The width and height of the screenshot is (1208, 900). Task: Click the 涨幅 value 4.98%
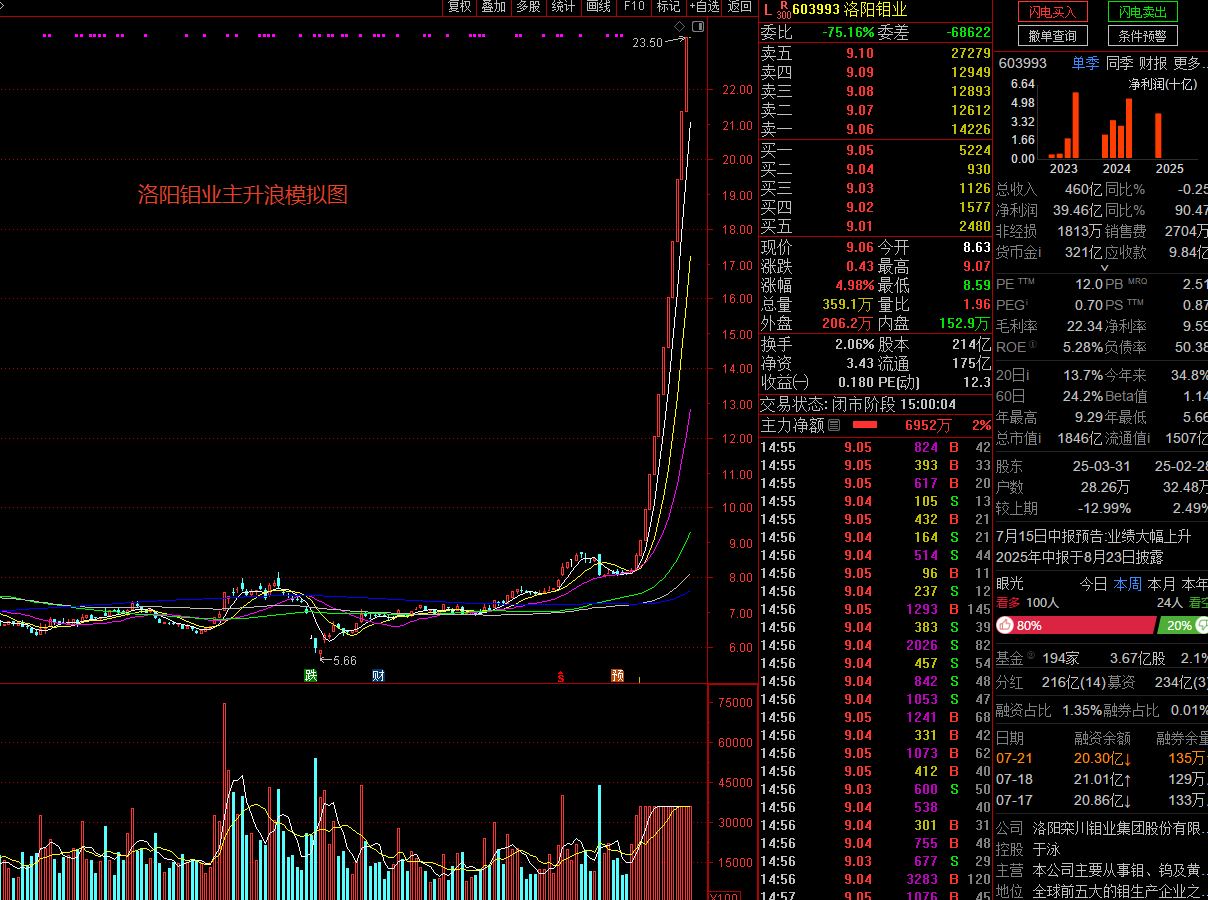point(856,285)
